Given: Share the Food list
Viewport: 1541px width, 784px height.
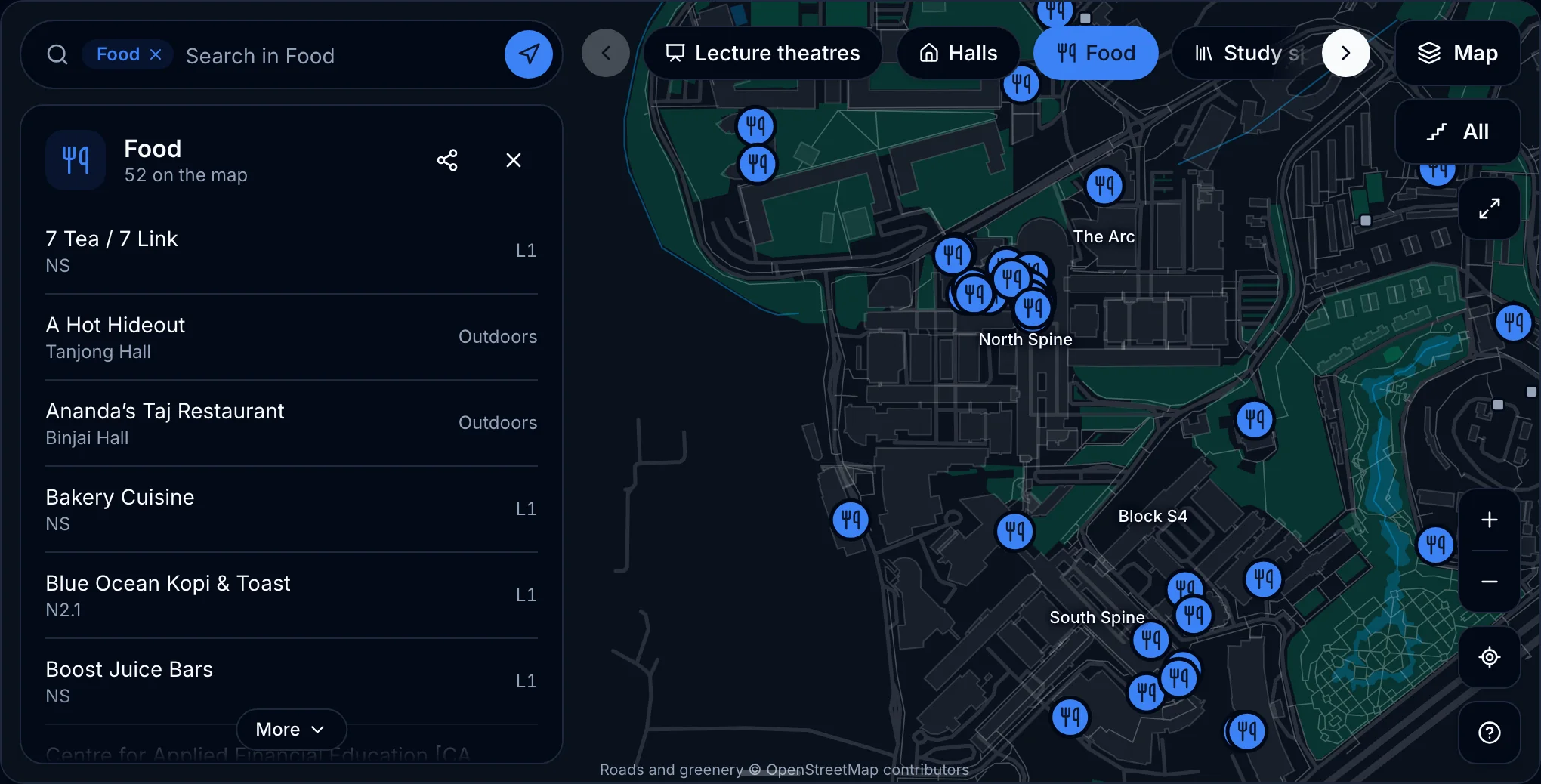Looking at the screenshot, I should (x=447, y=160).
